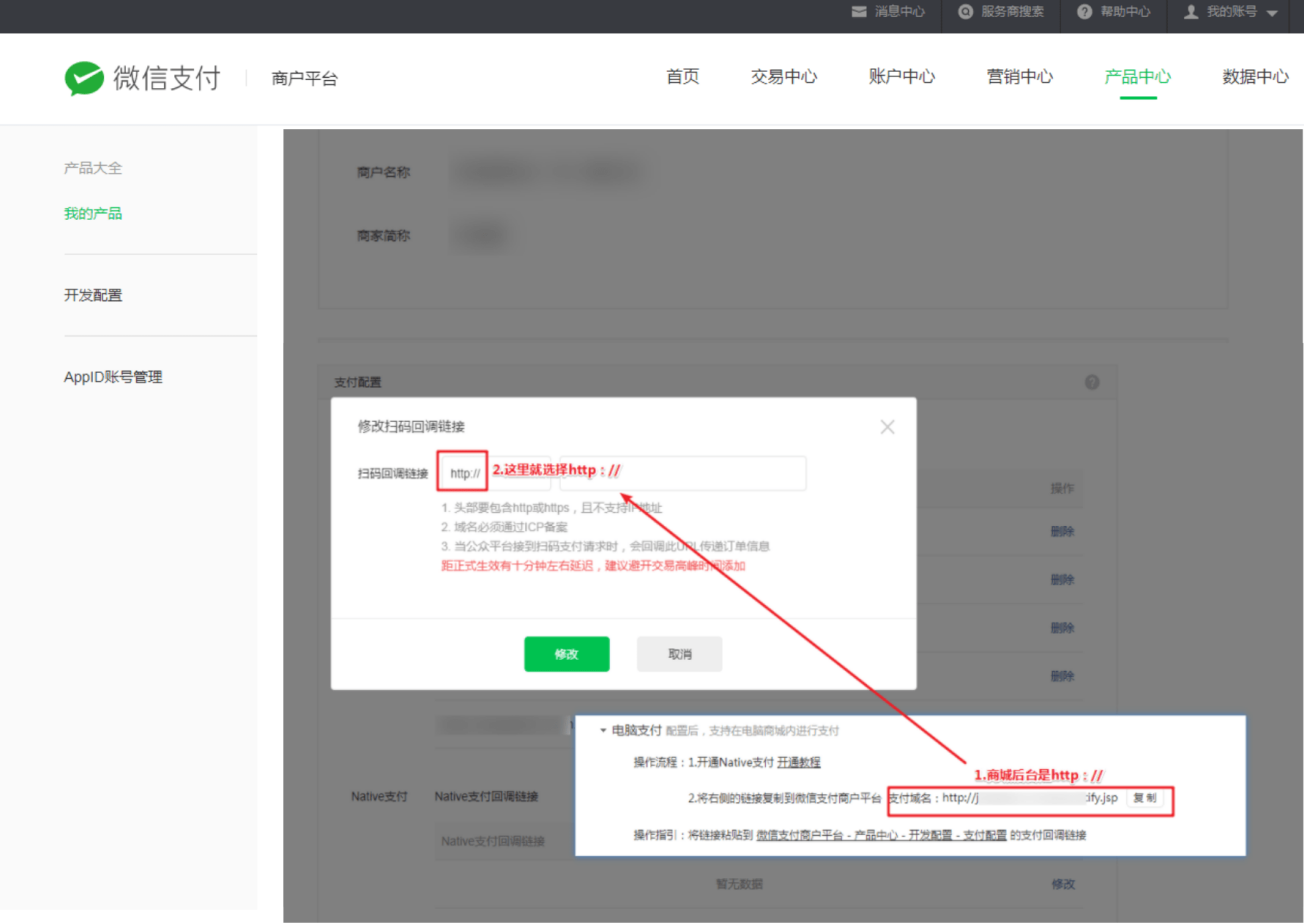Click the 复制 button
The height and width of the screenshot is (923, 1304).
[x=1144, y=798]
